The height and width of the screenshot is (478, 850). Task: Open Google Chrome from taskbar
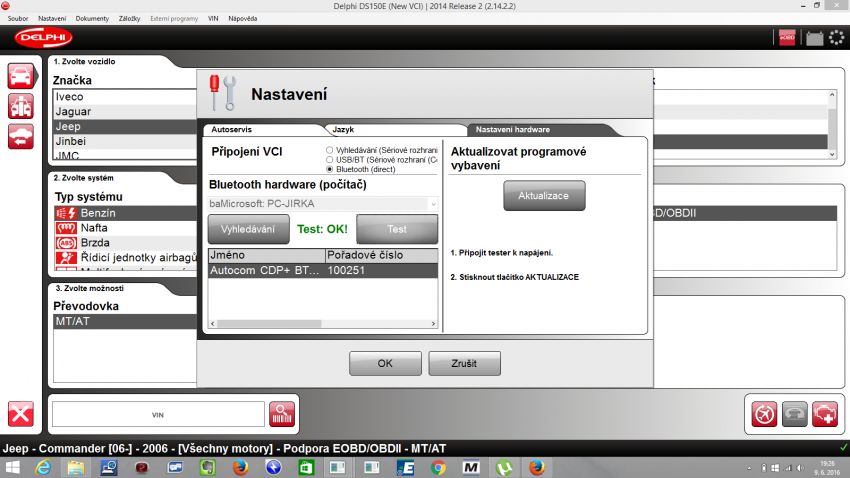tap(438, 467)
